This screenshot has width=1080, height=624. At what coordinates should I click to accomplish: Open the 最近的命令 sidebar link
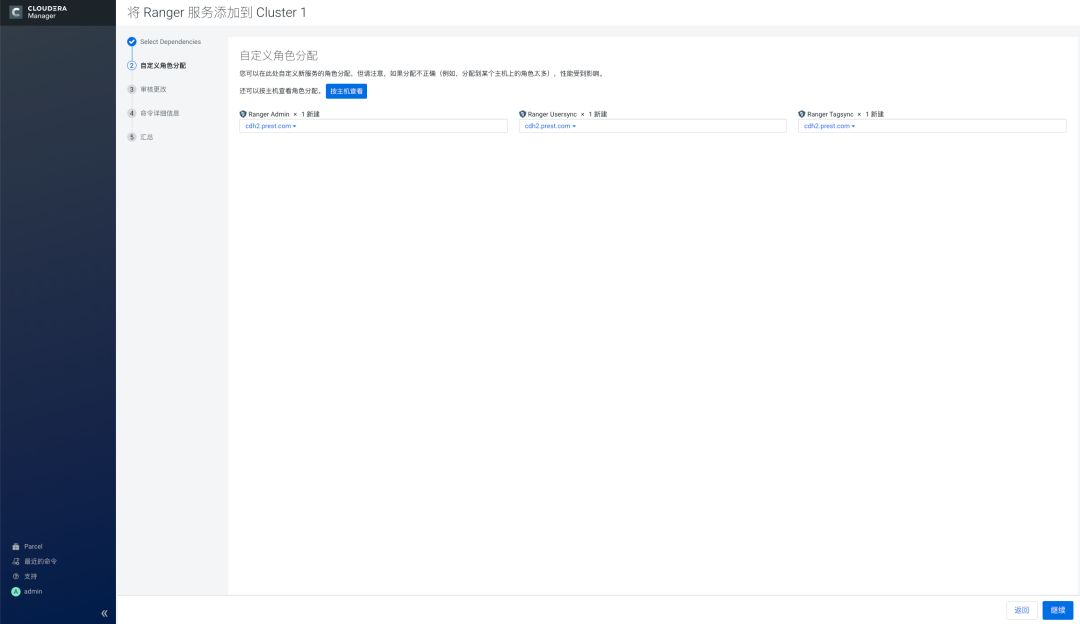(41, 561)
